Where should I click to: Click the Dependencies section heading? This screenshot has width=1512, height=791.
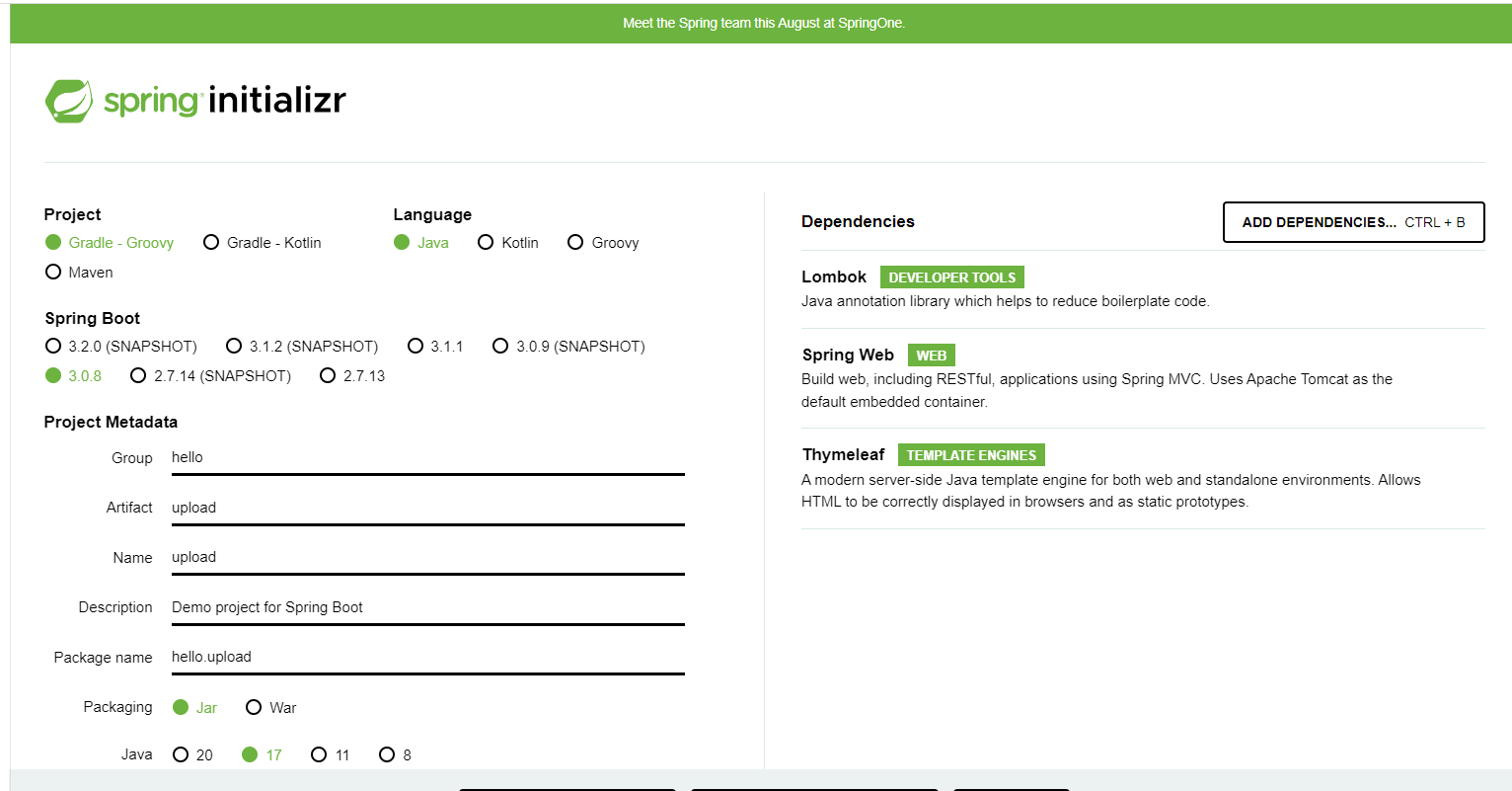pyautogui.click(x=858, y=222)
